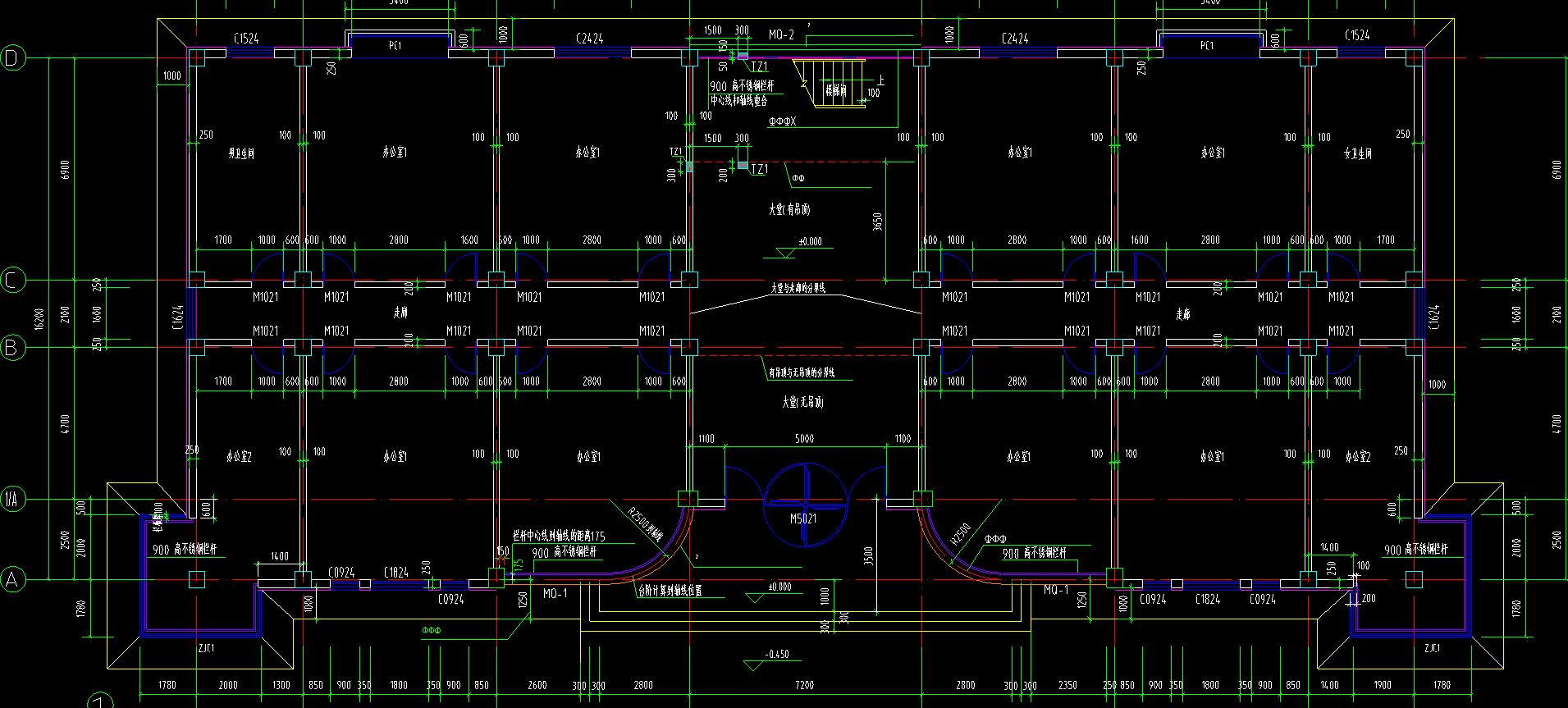Select the MQ-2 curtain wall label
1568x708 pixels.
click(x=781, y=35)
